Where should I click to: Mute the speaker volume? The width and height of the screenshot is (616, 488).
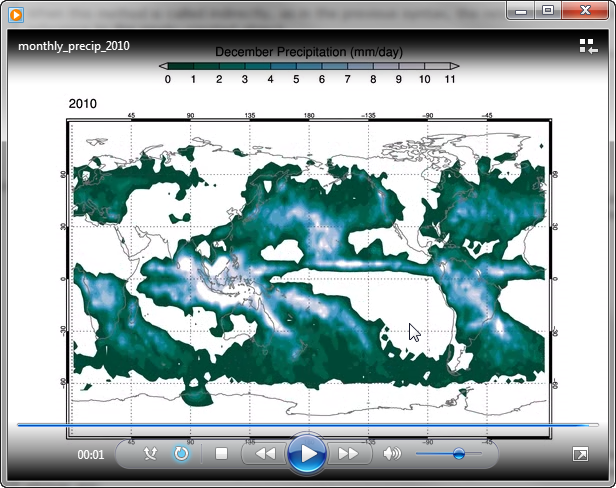click(392, 454)
